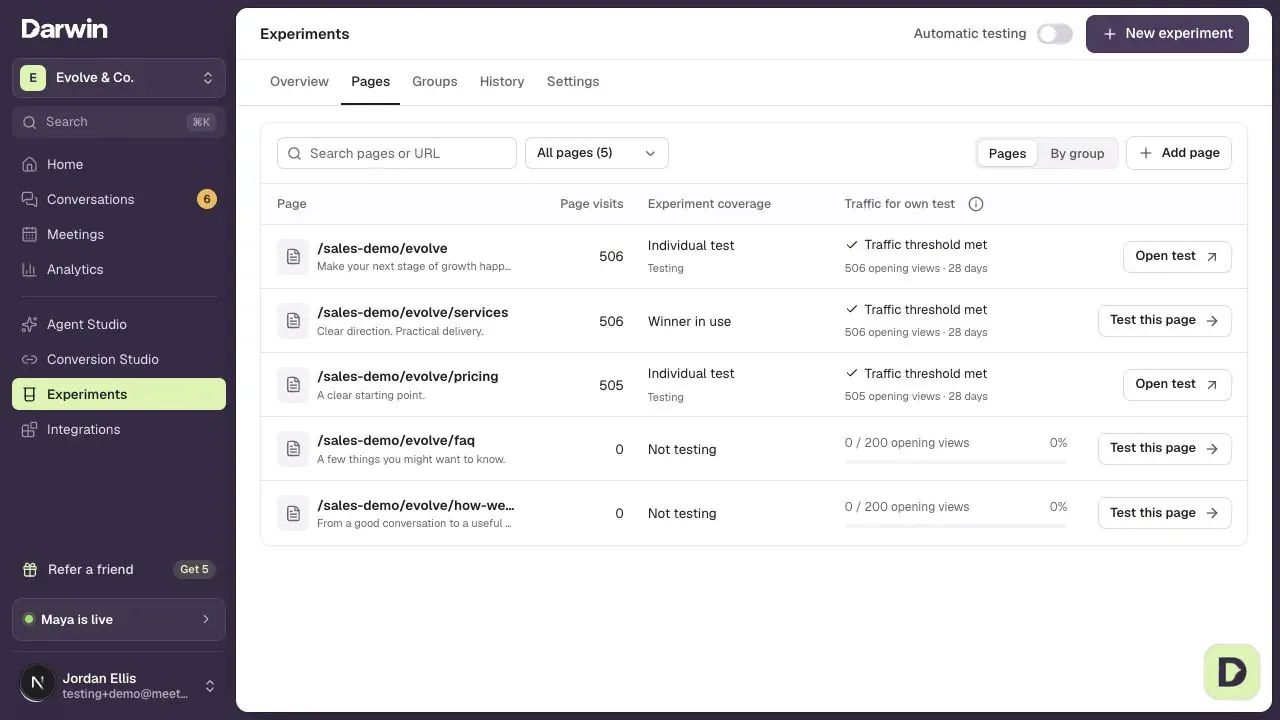Click the Conversations chat icon
This screenshot has height=720, width=1280.
coord(30,199)
